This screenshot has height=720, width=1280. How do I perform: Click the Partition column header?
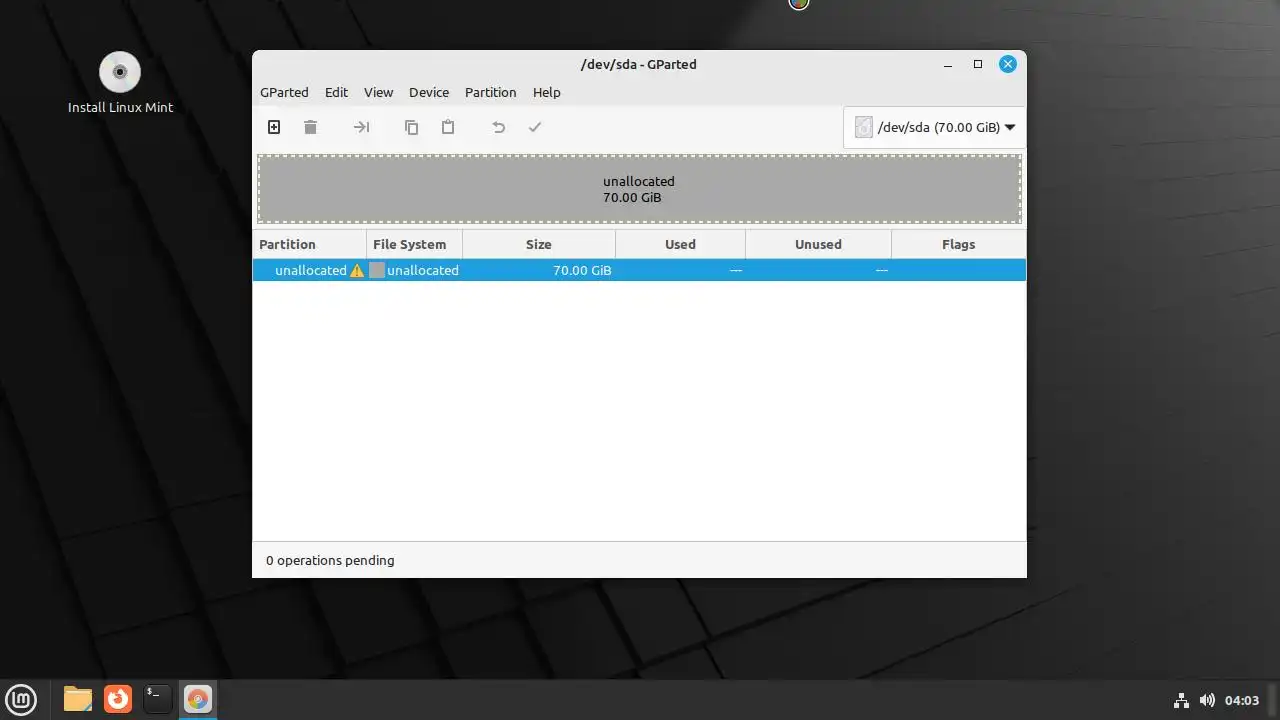click(x=309, y=244)
